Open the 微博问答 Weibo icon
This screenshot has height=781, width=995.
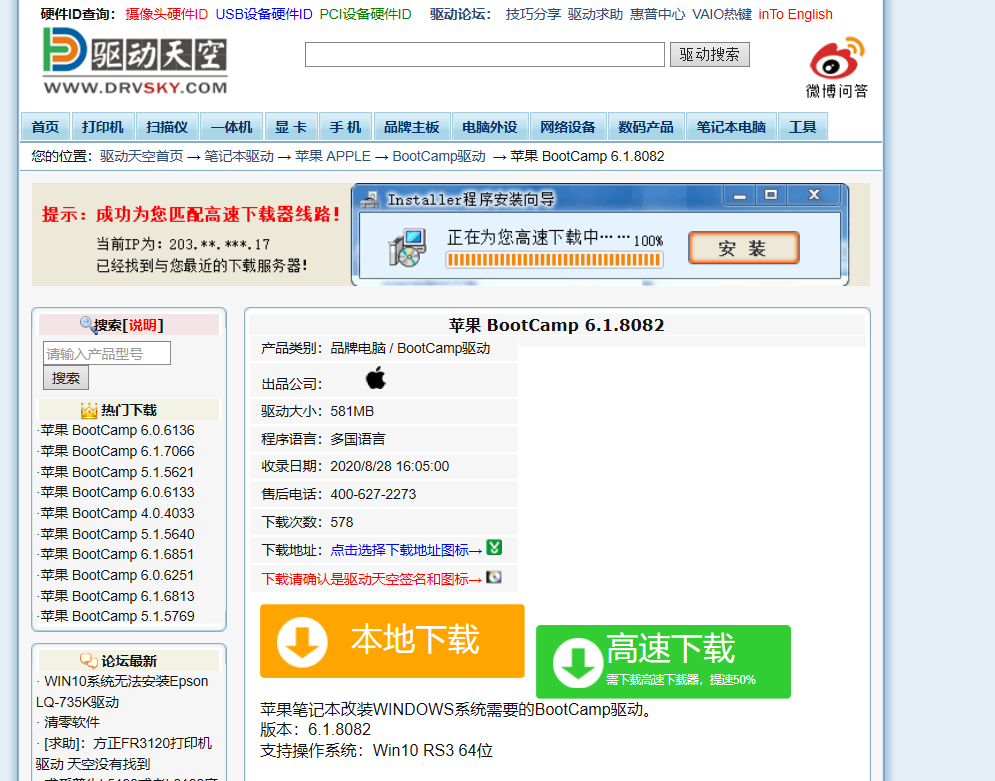[836, 60]
